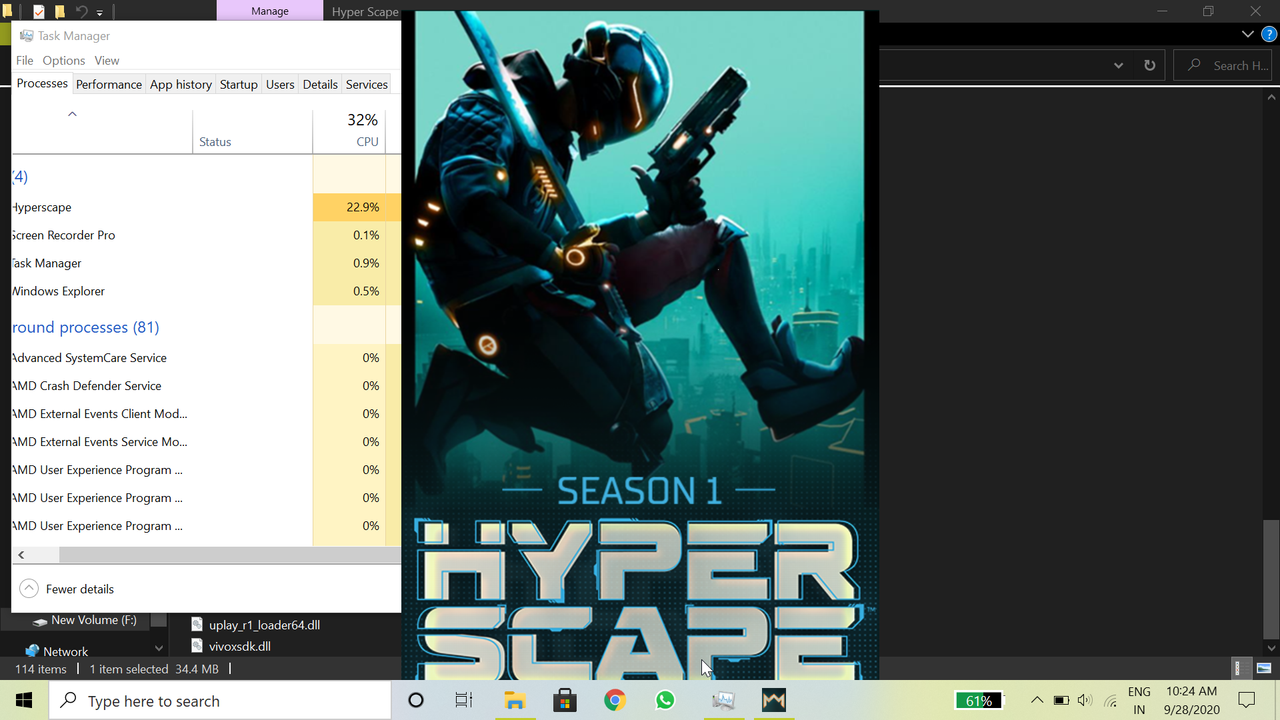Select the AMD External Events Service Module process
Viewport: 1280px width, 720px height.
(206, 441)
